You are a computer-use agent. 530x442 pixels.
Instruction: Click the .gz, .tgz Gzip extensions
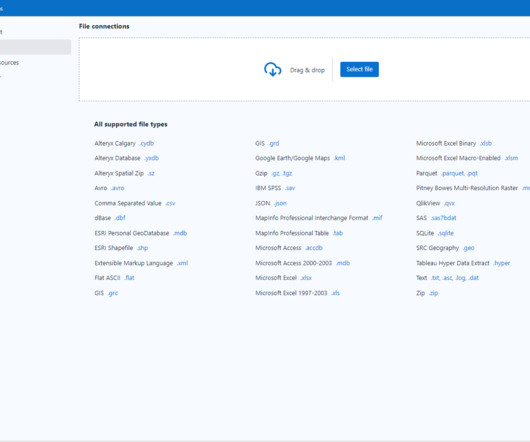tap(282, 173)
